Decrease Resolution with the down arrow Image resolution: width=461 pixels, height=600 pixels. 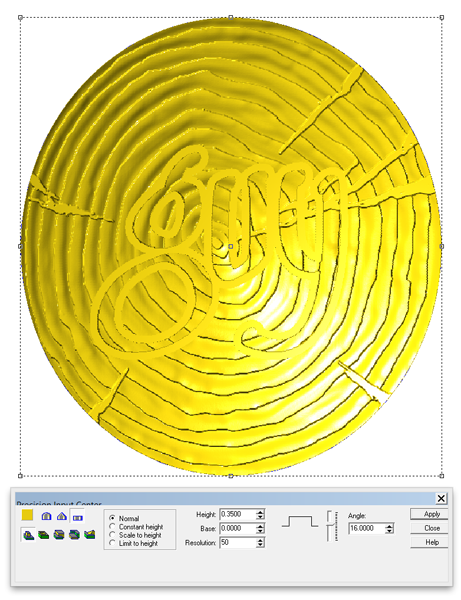[x=260, y=545]
